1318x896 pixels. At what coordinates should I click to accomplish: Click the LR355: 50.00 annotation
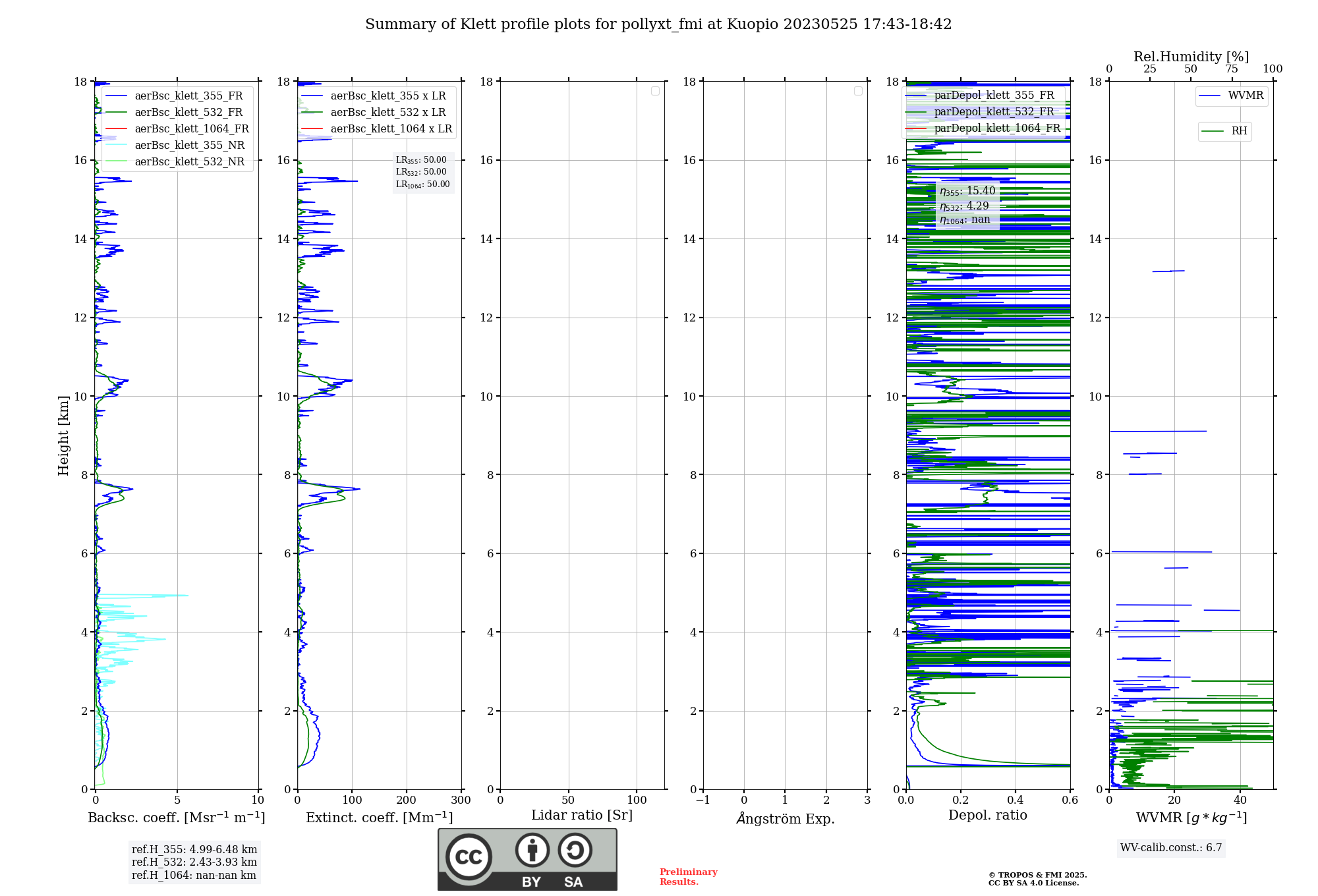[x=421, y=160]
